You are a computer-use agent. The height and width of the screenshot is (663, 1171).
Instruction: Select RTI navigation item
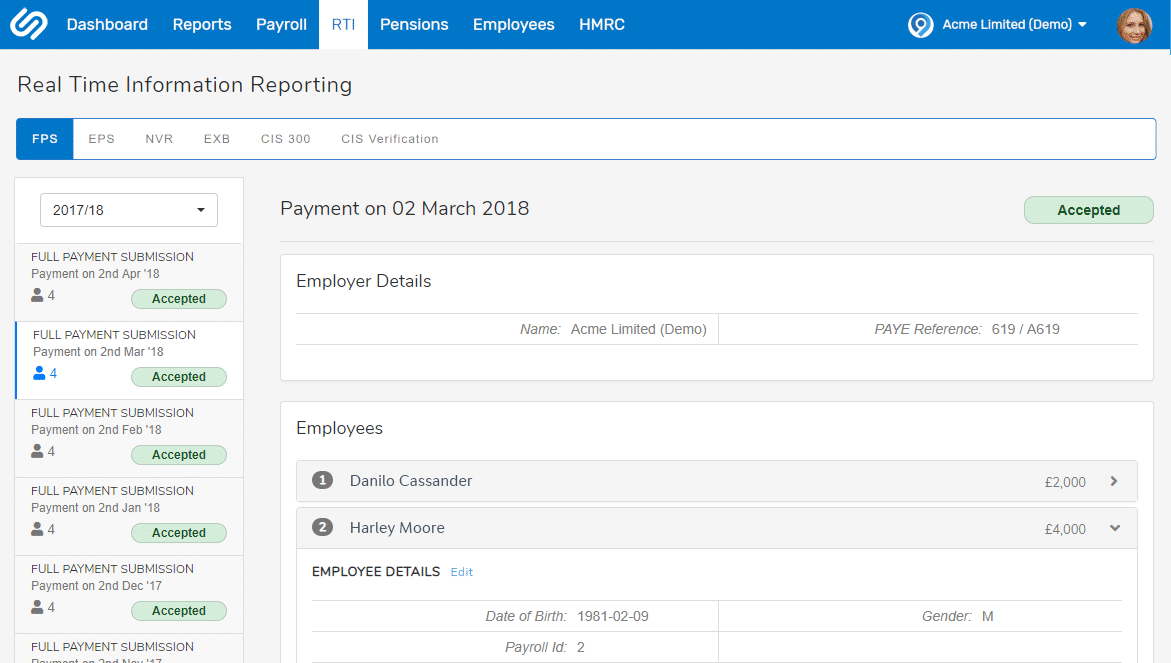[x=344, y=25]
